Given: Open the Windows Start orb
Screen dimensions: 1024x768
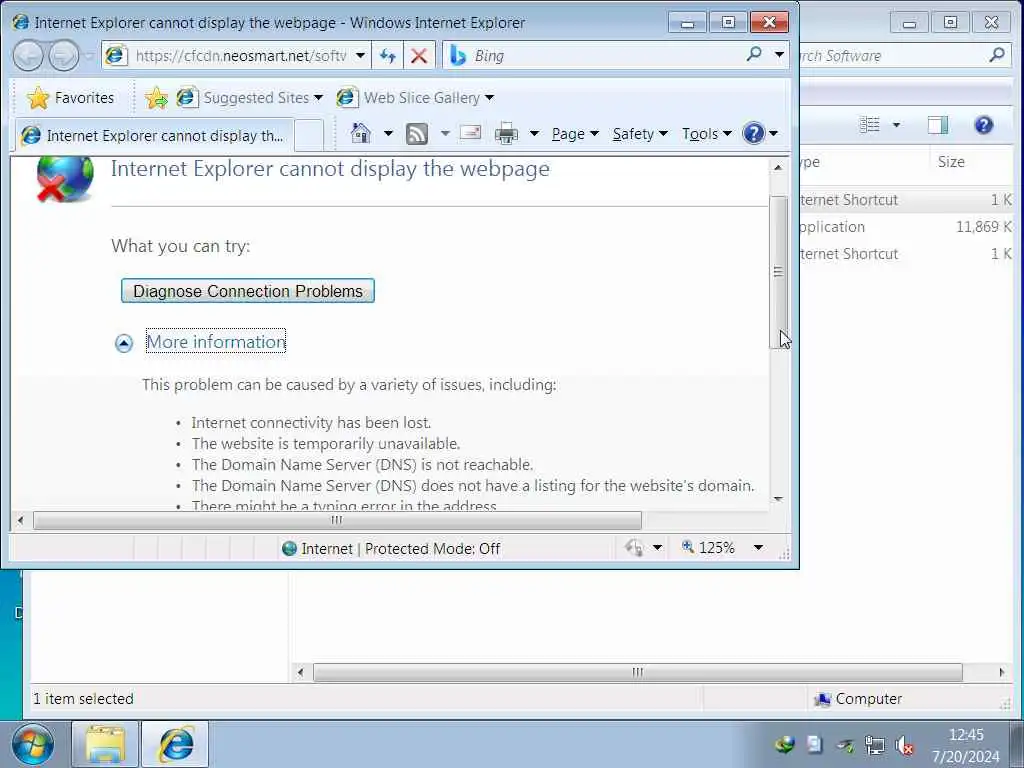Looking at the screenshot, I should tap(32, 744).
